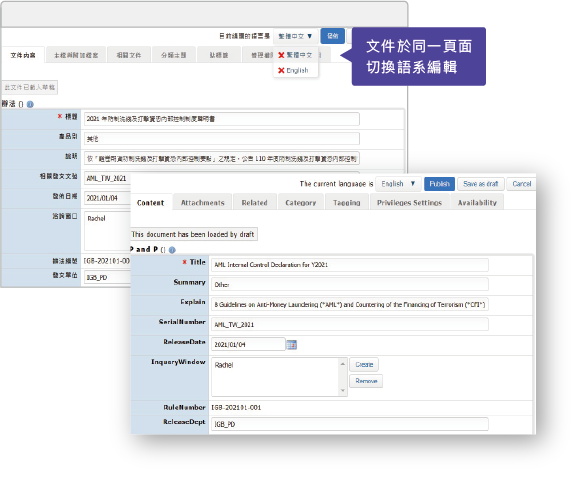Click the ReleaseDate input field
Screen dimensions: 580x478
click(x=248, y=344)
